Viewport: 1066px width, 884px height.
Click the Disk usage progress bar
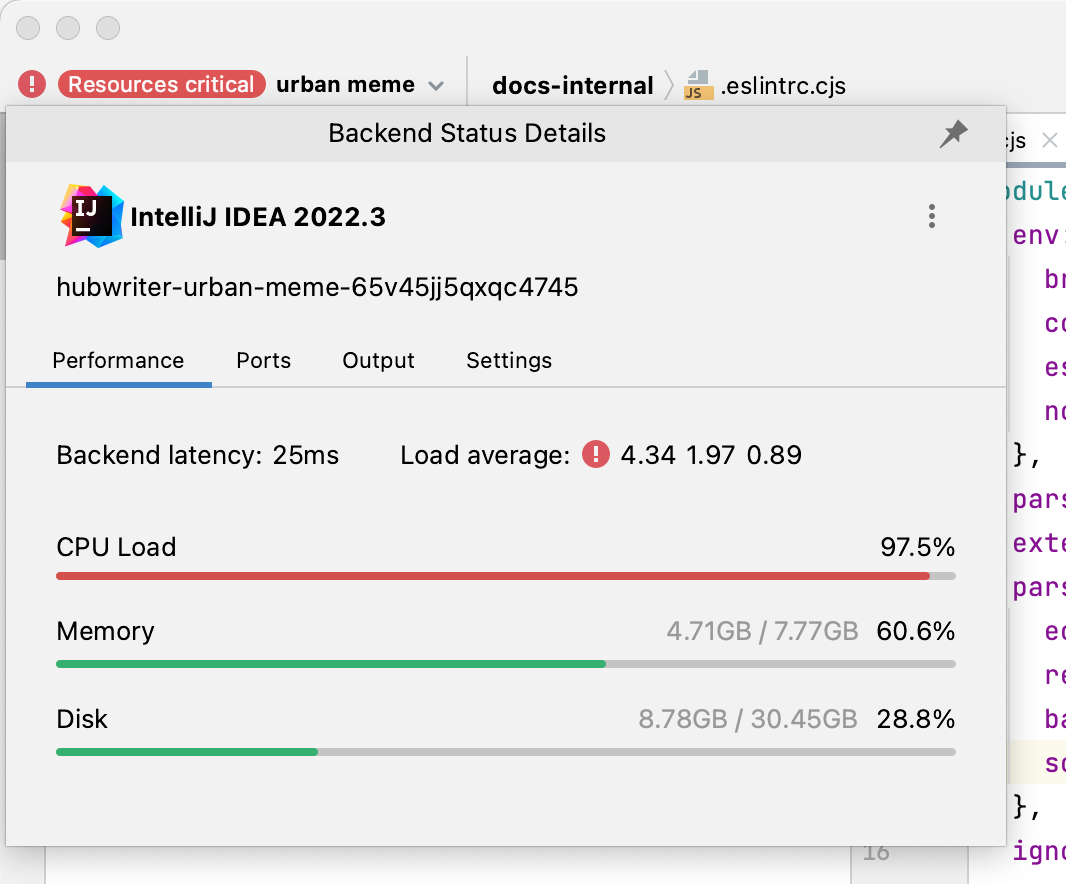pos(505,752)
